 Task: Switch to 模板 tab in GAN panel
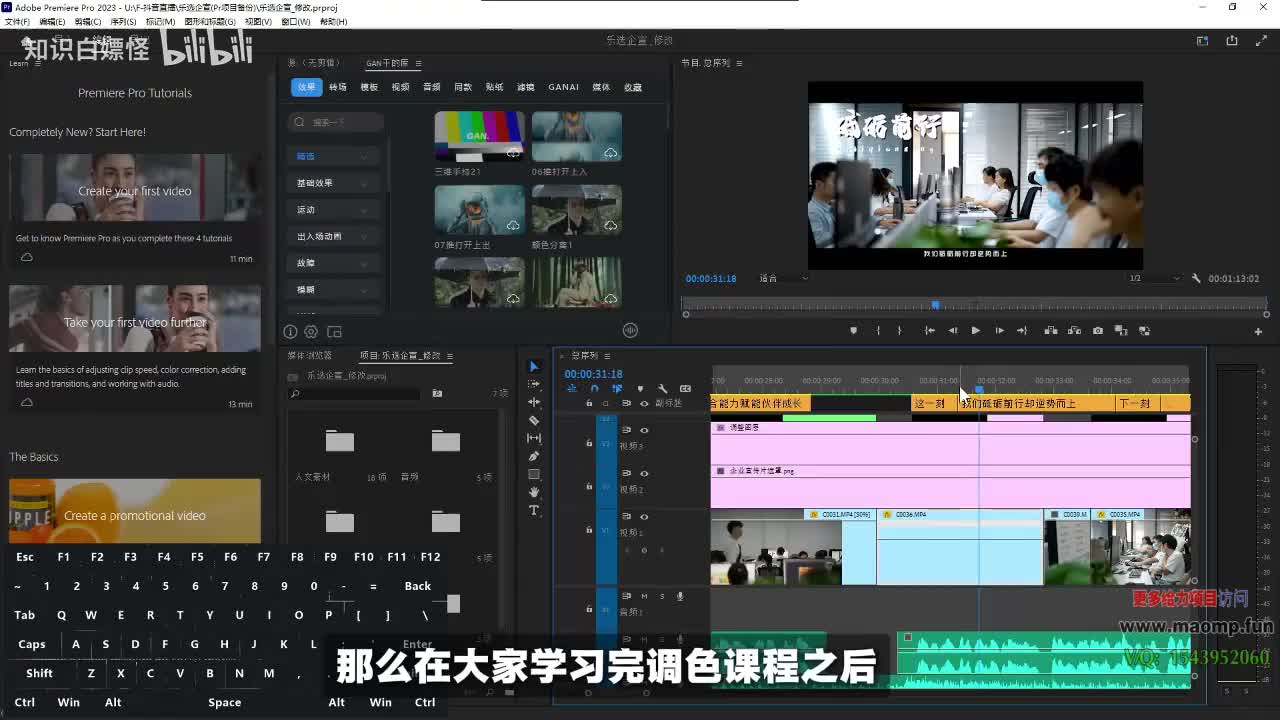369,87
